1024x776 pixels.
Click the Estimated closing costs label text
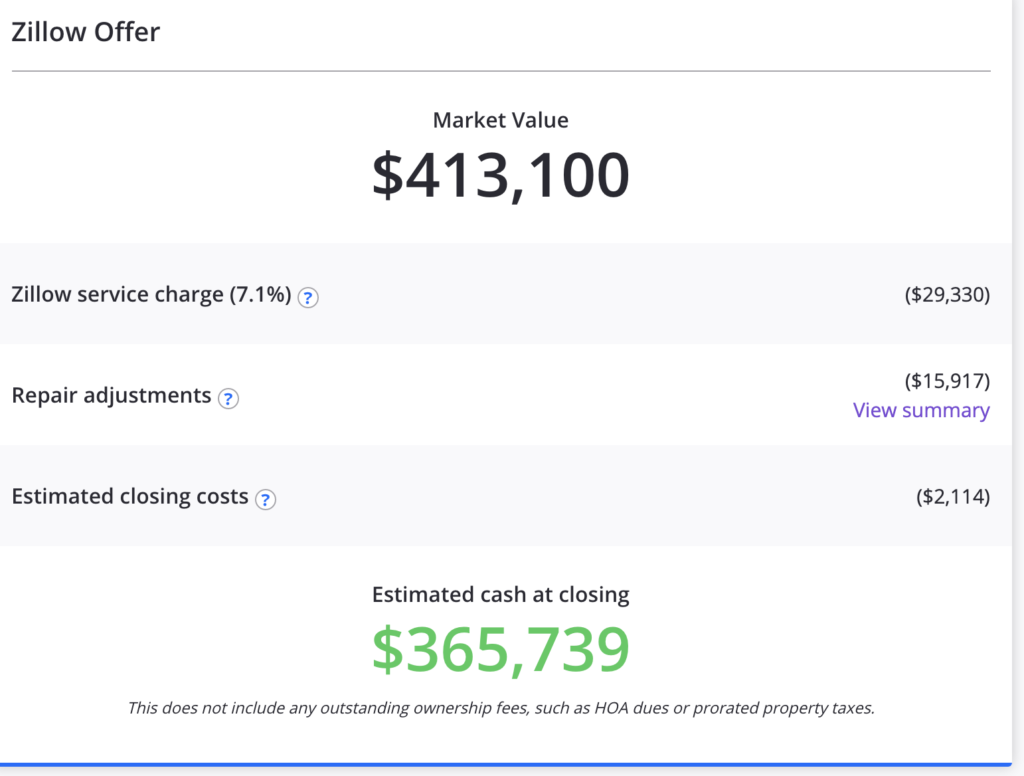(130, 496)
